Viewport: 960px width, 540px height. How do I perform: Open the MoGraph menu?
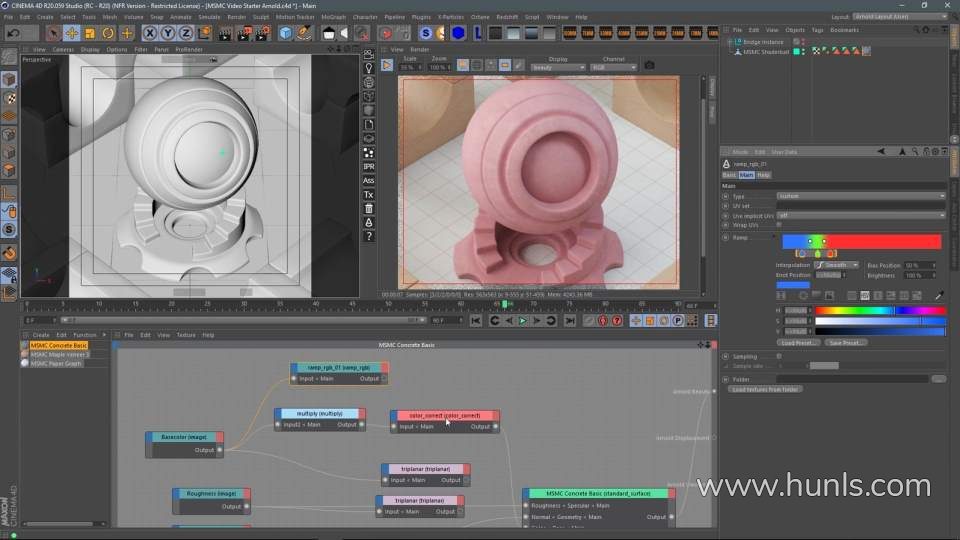(x=333, y=17)
